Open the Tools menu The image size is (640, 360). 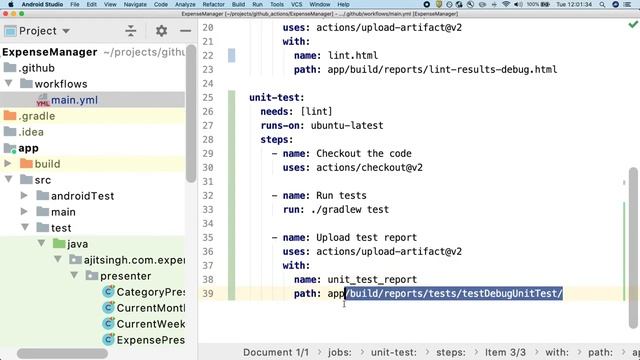pyautogui.click(x=277, y=4)
